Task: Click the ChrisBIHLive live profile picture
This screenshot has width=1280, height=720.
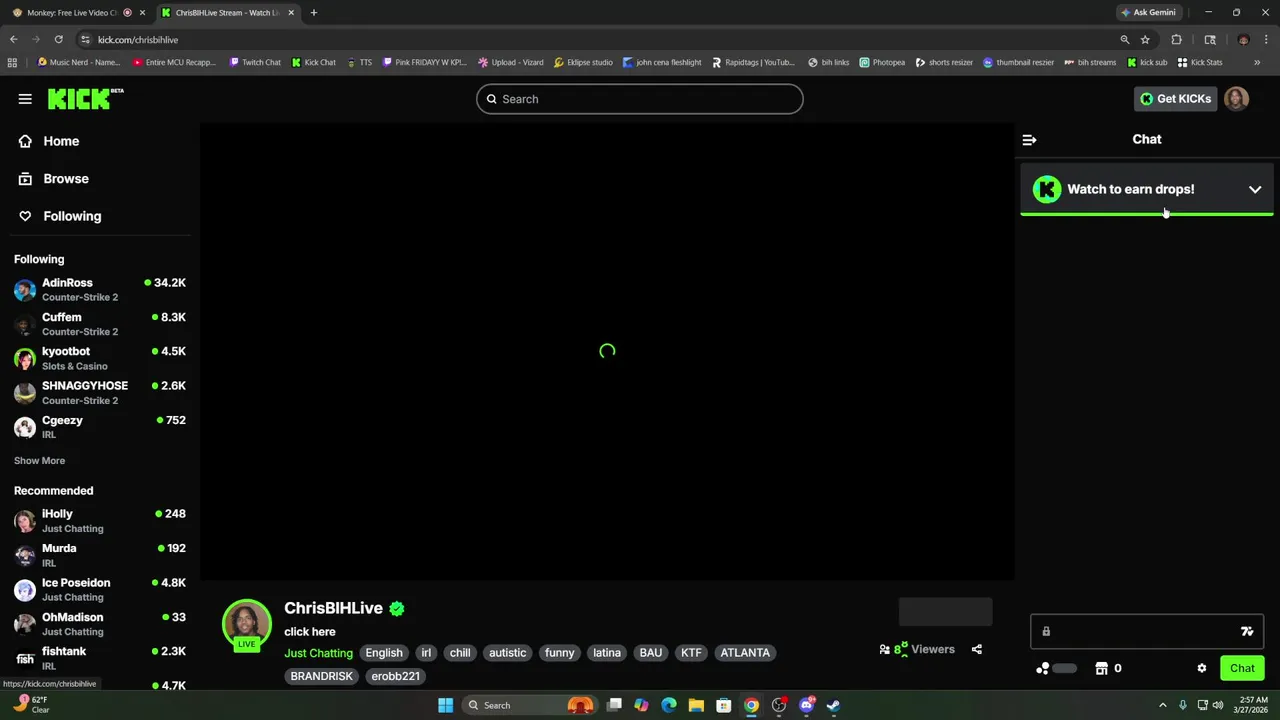Action: [247, 624]
